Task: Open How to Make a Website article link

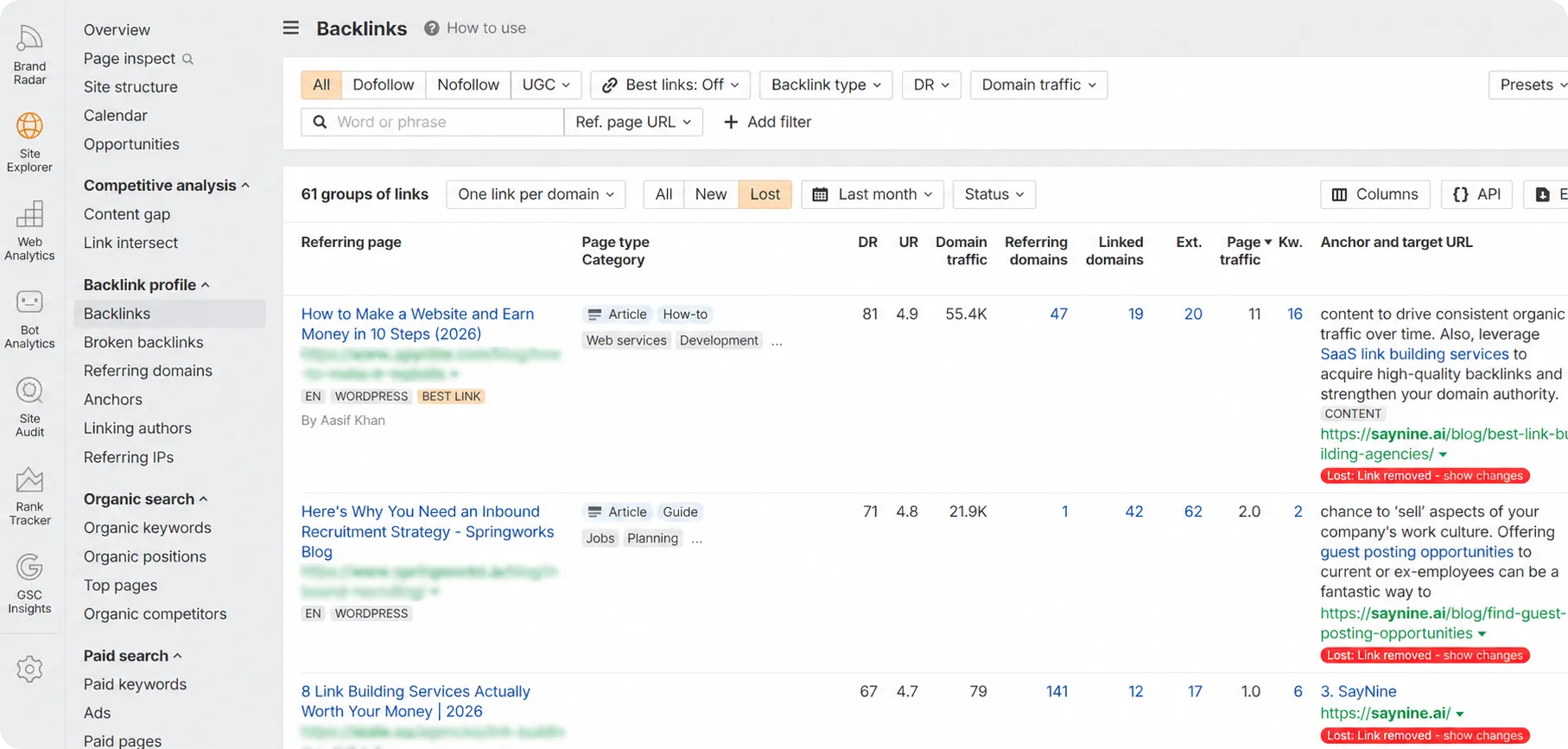Action: pos(417,324)
